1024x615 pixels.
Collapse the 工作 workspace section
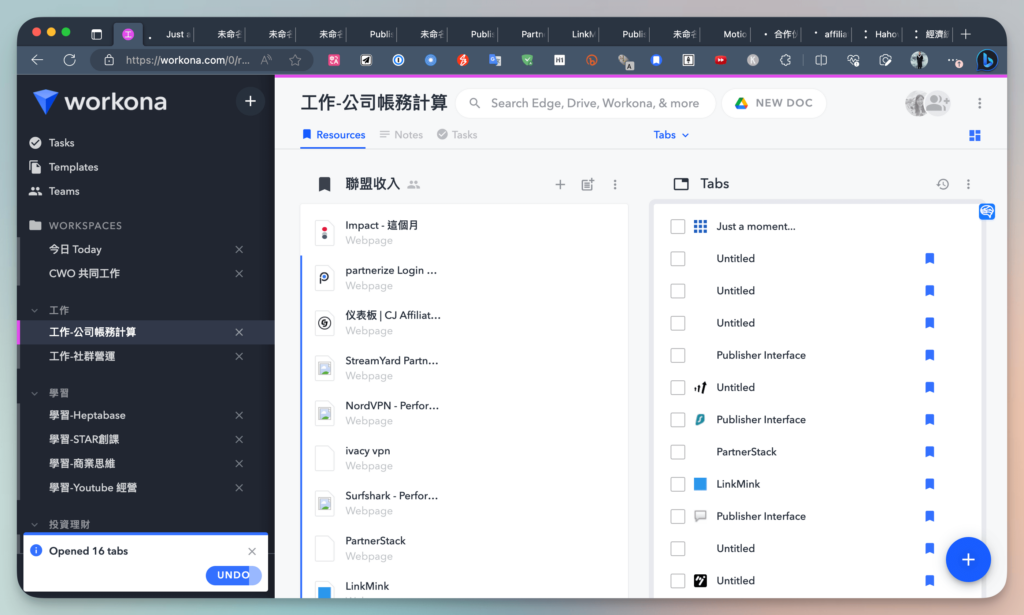(35, 311)
